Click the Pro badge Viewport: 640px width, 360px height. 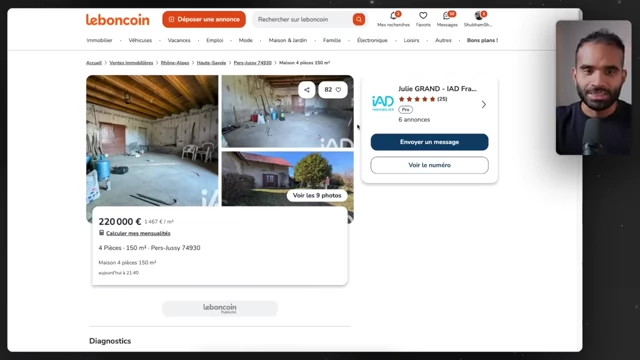click(x=405, y=110)
